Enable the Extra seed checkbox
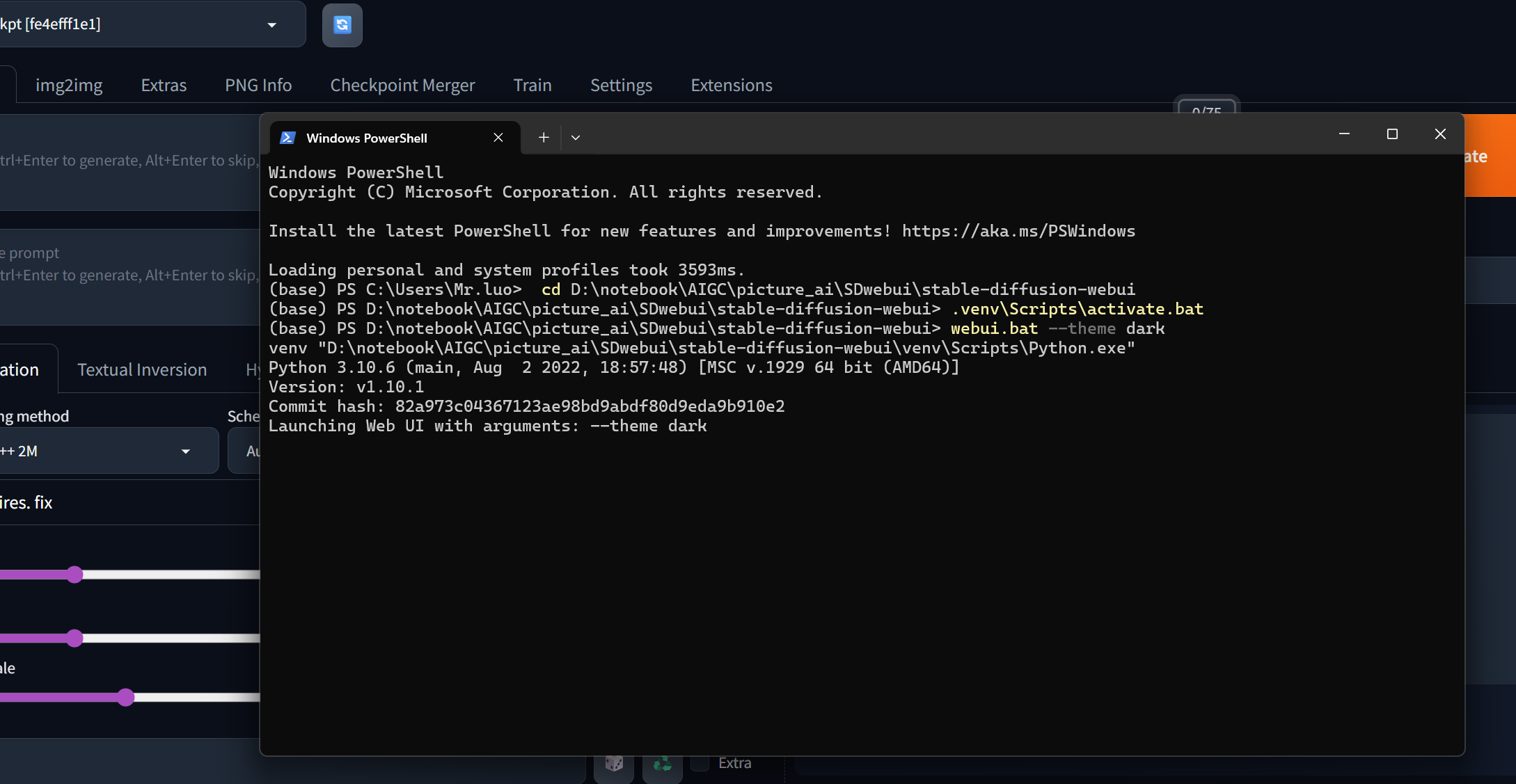Screen dimensions: 1516x784 point(699,762)
